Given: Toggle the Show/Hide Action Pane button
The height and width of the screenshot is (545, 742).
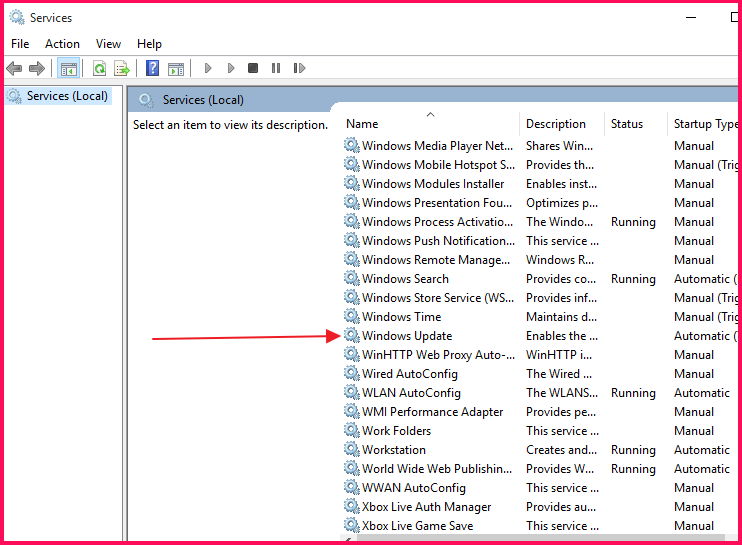Looking at the screenshot, I should point(176,68).
